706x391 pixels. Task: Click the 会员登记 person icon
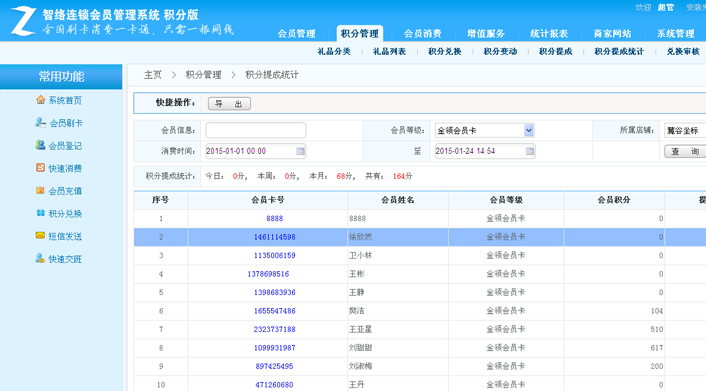tap(40, 145)
